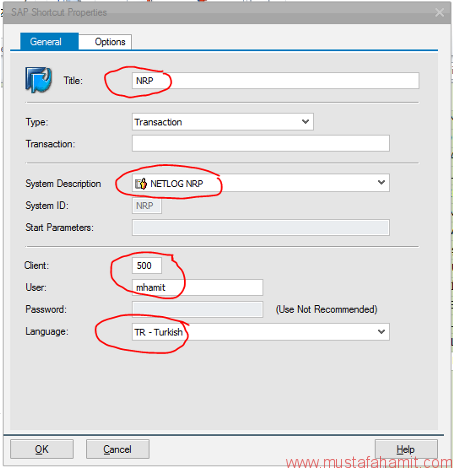453x468 pixels.
Task: Click the Transaction value in Type combo box
Action: pyautogui.click(x=158, y=122)
